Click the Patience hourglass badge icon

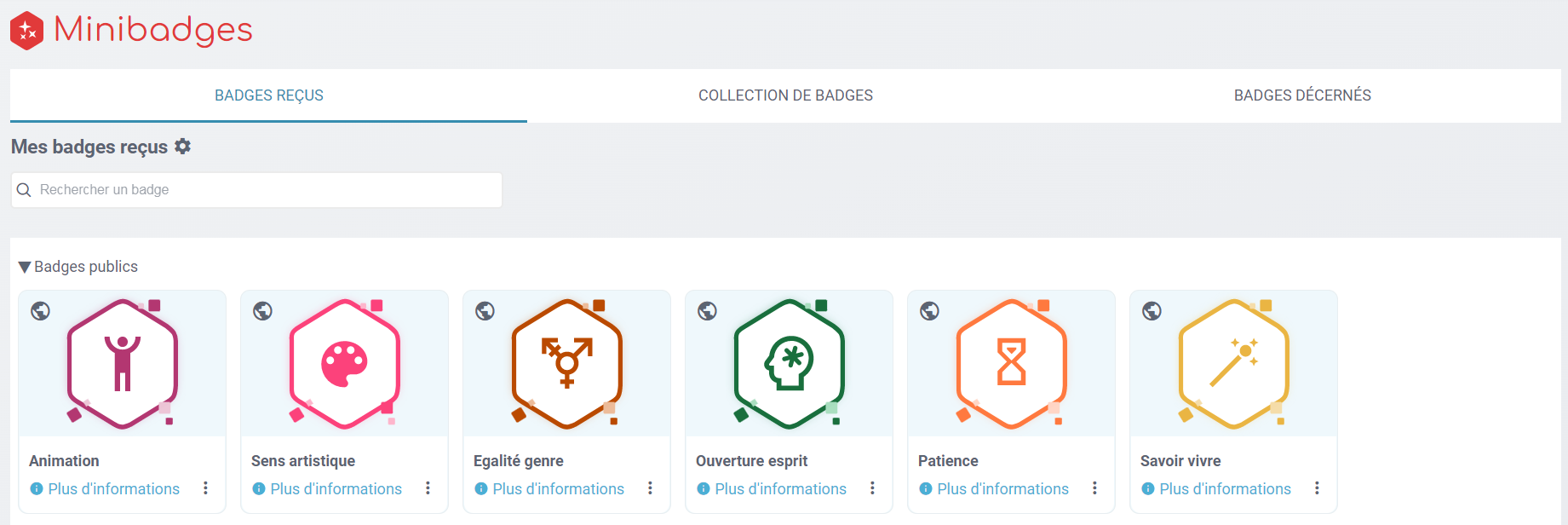pos(1012,364)
